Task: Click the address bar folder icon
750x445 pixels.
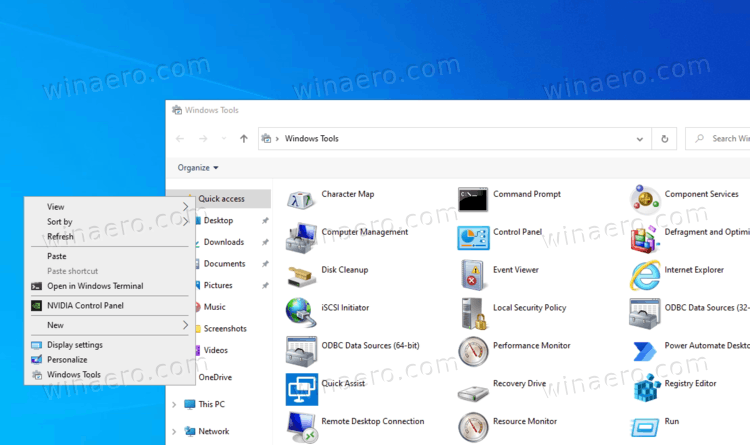Action: pos(266,139)
